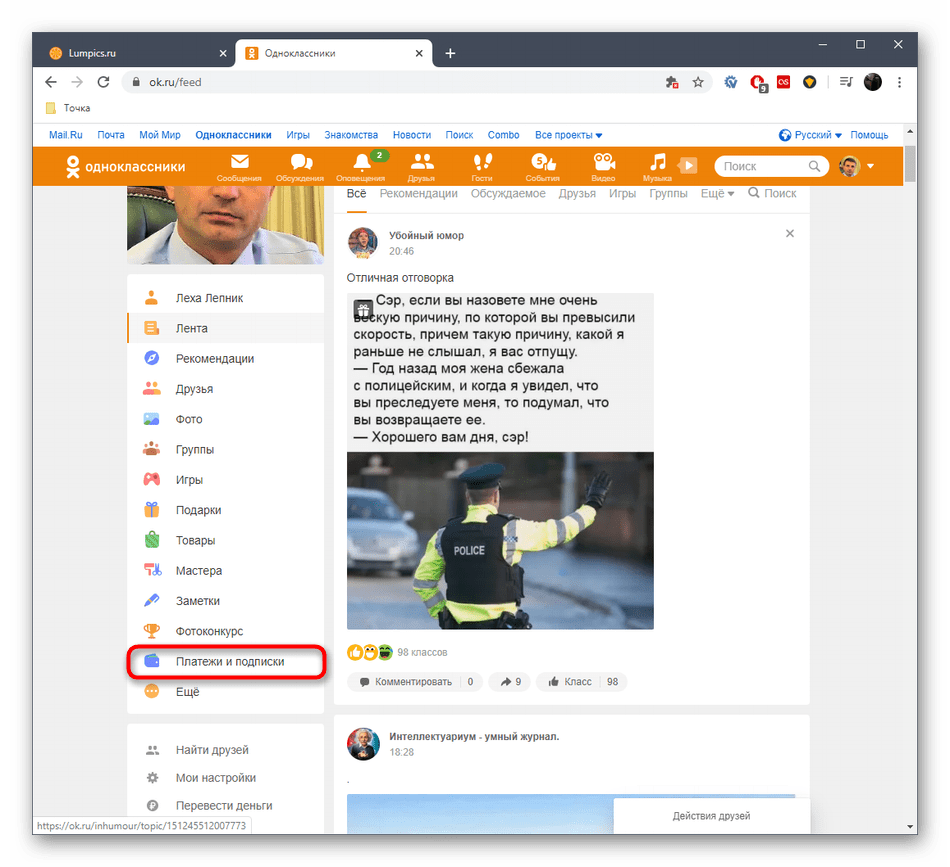950x867 pixels.
Task: Open the profile avatar in orange toolbar
Action: 849,166
